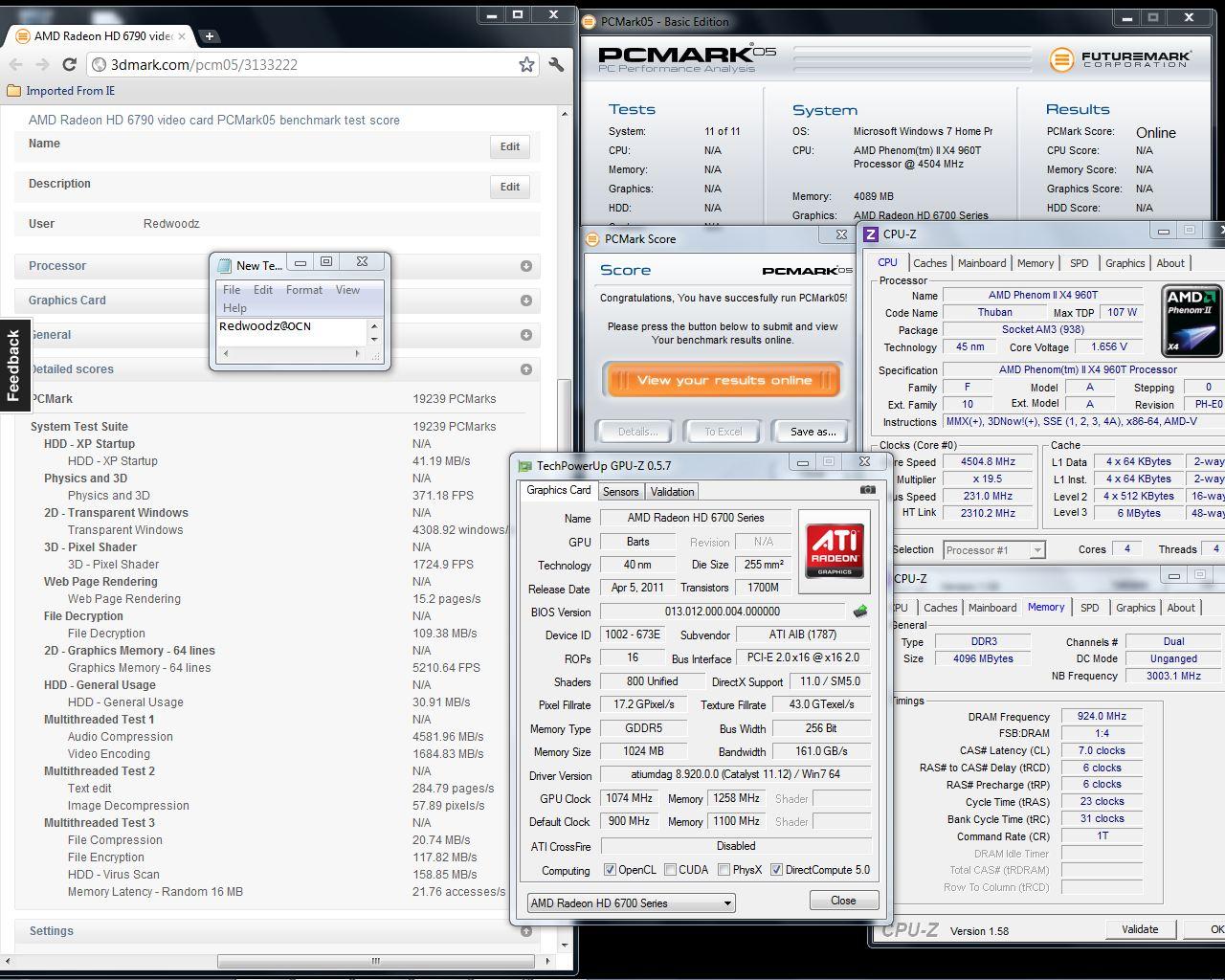This screenshot has height=980, width=1225.
Task: Open Notepad Format menu
Action: 304,290
